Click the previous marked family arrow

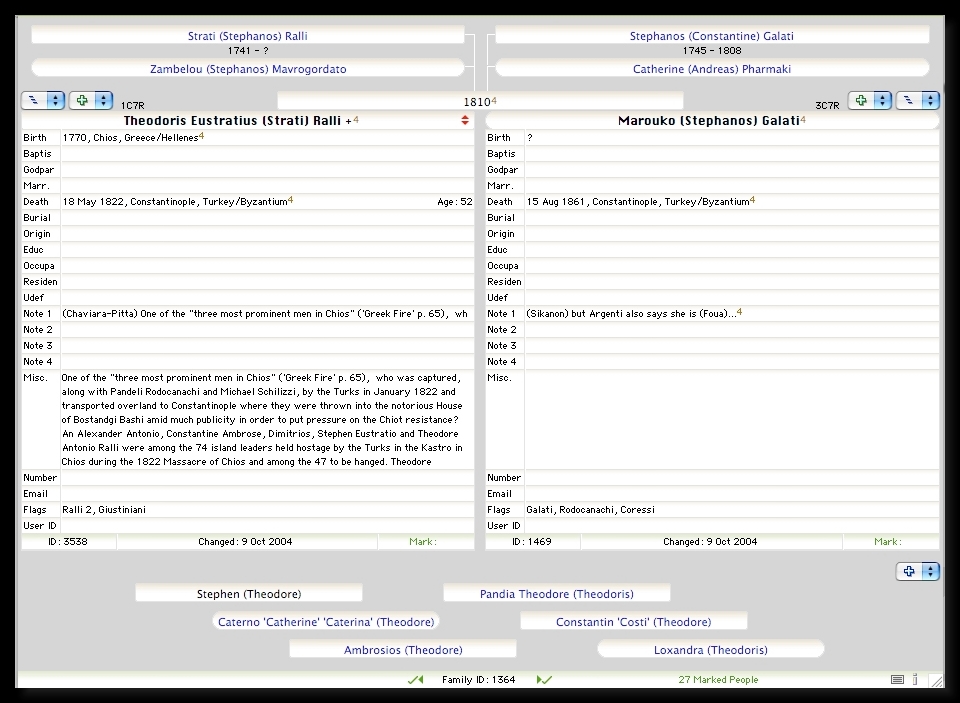pyautogui.click(x=415, y=680)
